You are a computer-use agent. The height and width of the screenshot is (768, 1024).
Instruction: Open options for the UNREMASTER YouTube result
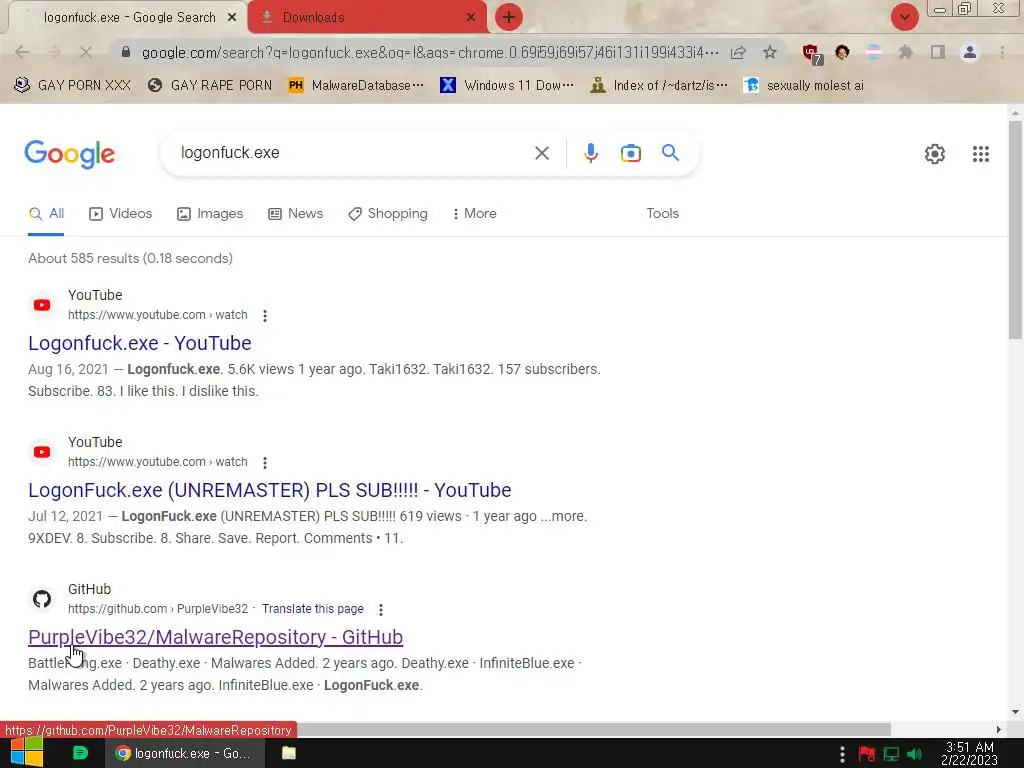tap(264, 462)
